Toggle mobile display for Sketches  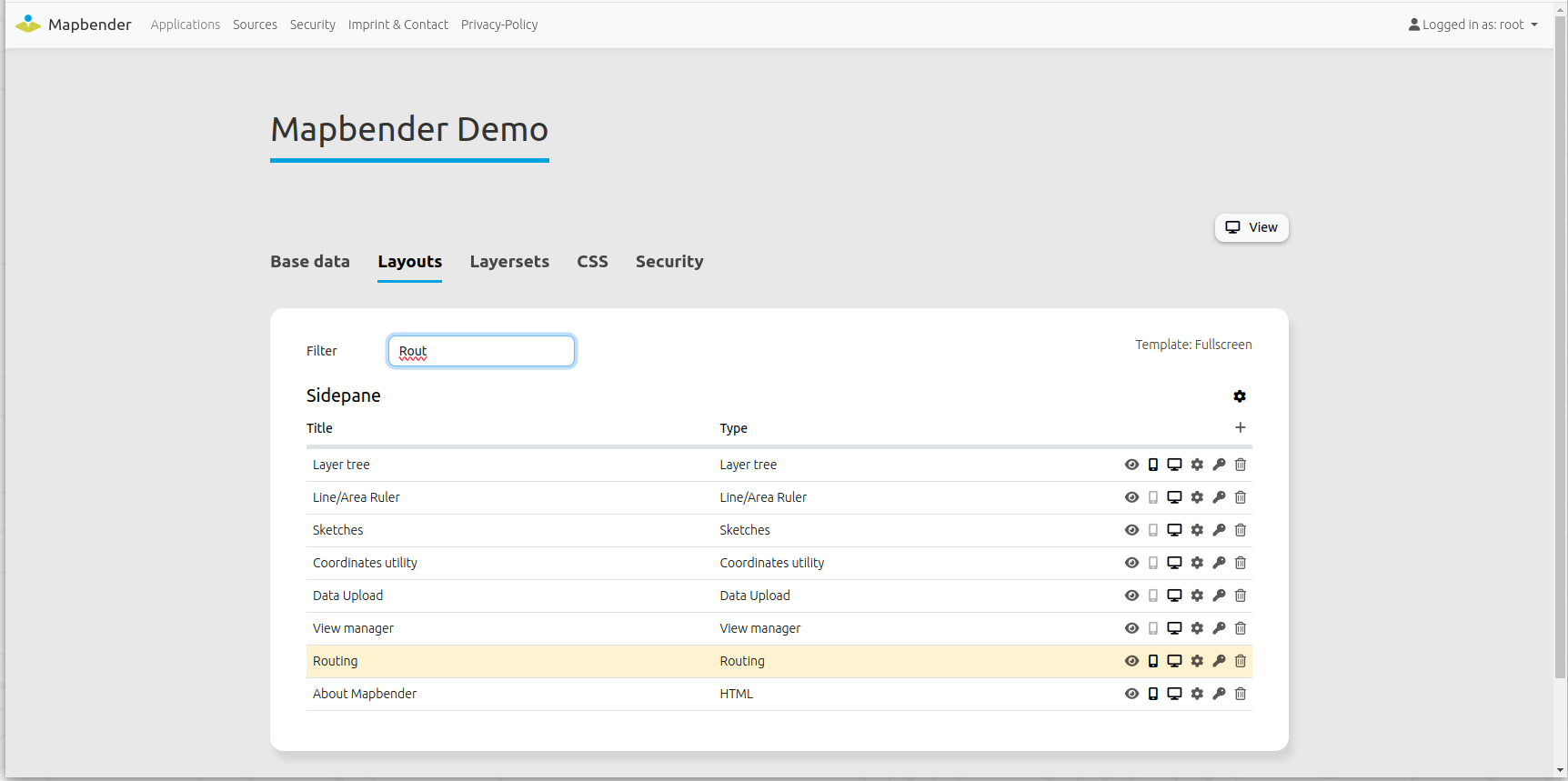point(1153,530)
